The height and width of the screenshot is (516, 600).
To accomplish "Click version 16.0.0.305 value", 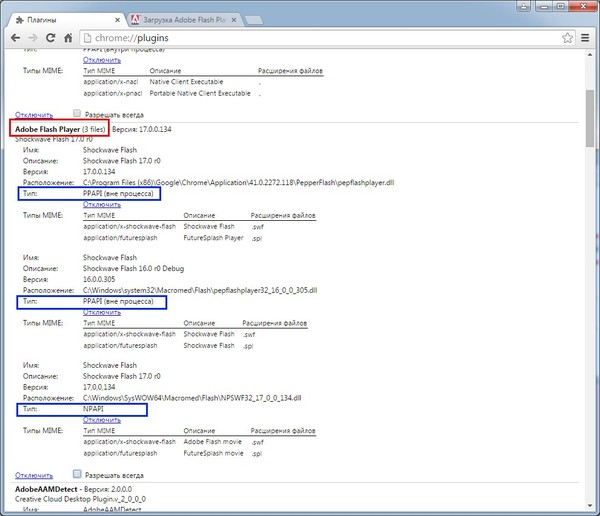I will coord(99,279).
